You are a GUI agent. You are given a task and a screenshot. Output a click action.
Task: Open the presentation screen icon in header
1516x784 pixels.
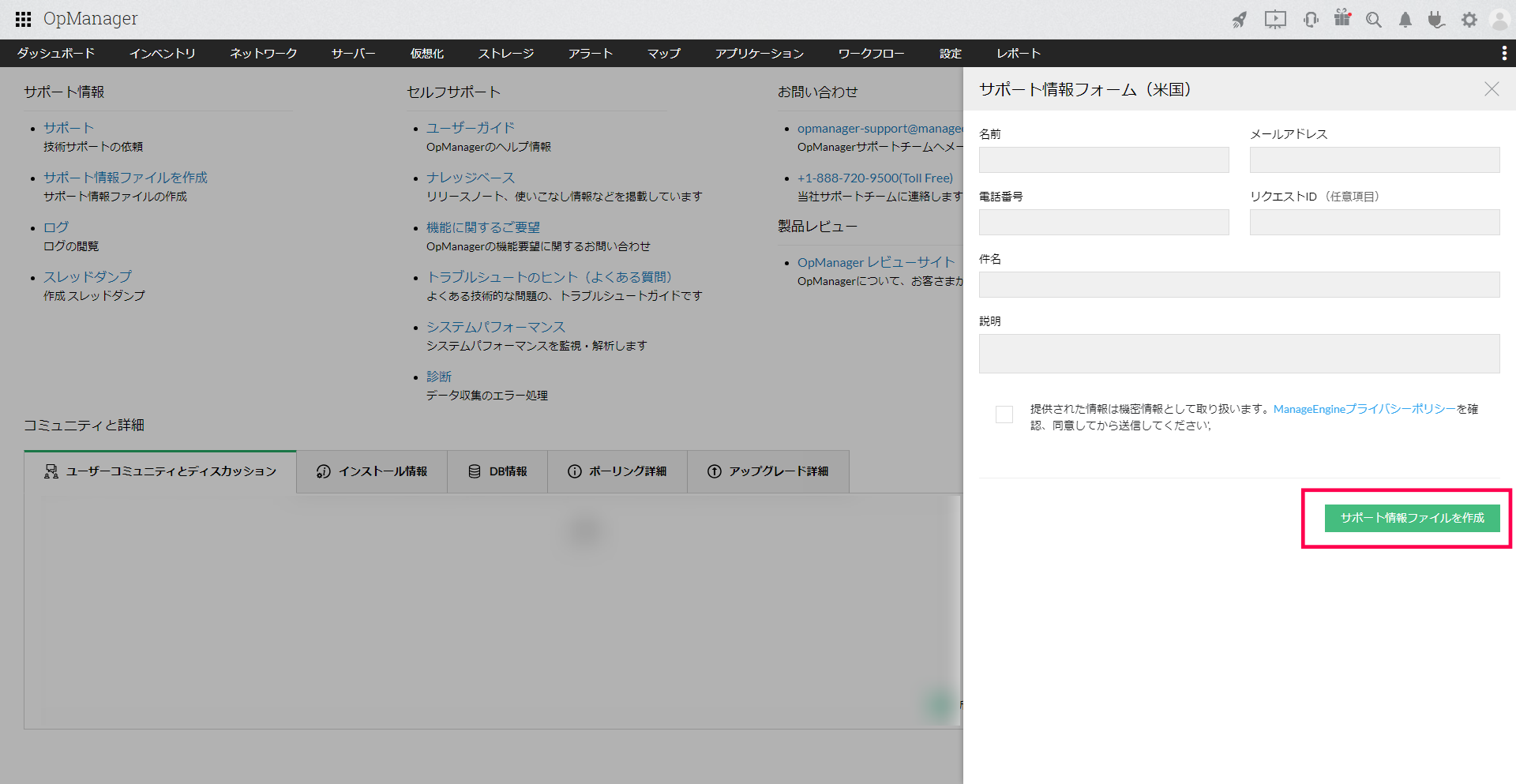click(1275, 20)
